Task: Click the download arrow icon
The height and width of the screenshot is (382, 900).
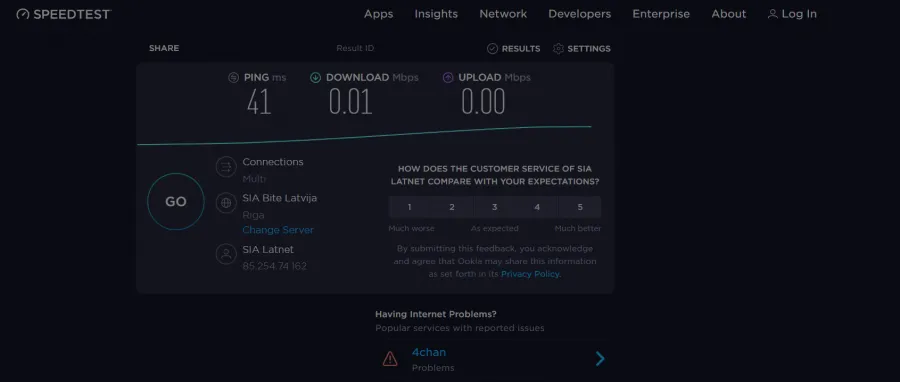Action: point(315,77)
